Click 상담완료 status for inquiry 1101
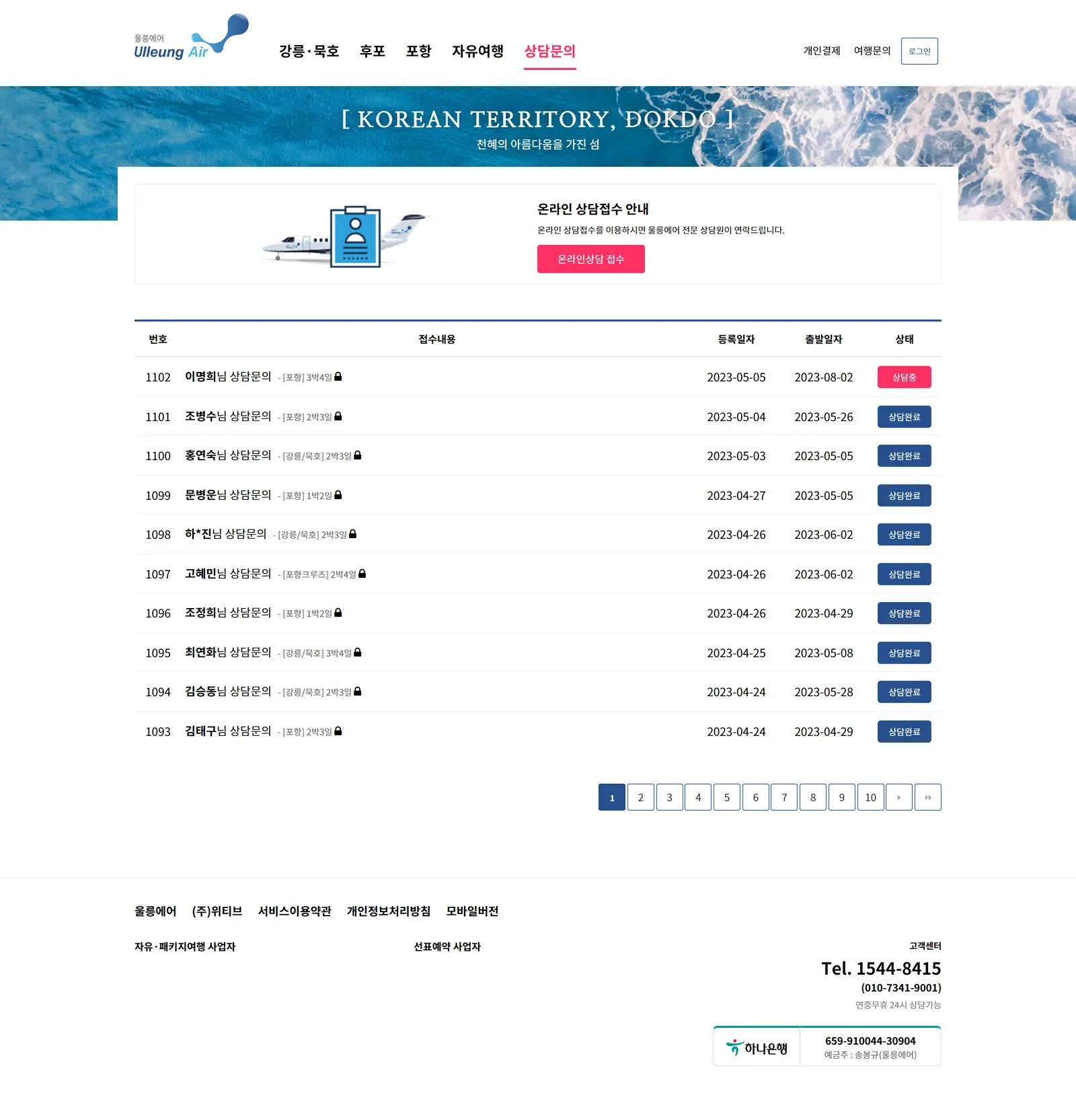1076x1120 pixels. coord(905,417)
